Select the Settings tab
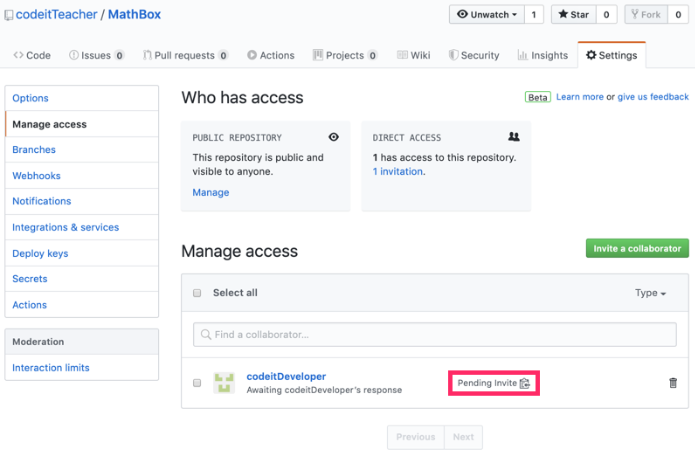Viewport: 695px width, 455px height. pos(612,55)
